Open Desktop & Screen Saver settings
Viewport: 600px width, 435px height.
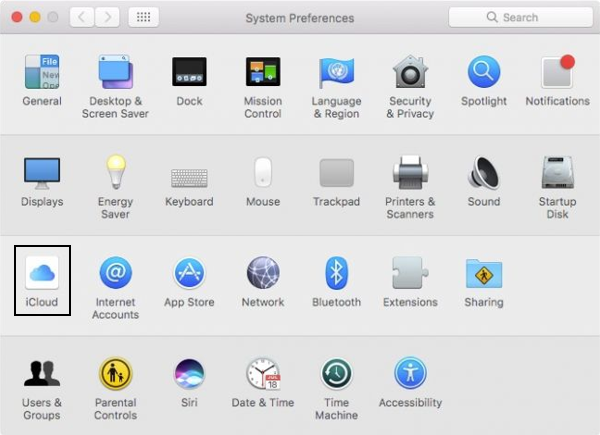pyautogui.click(x=115, y=86)
